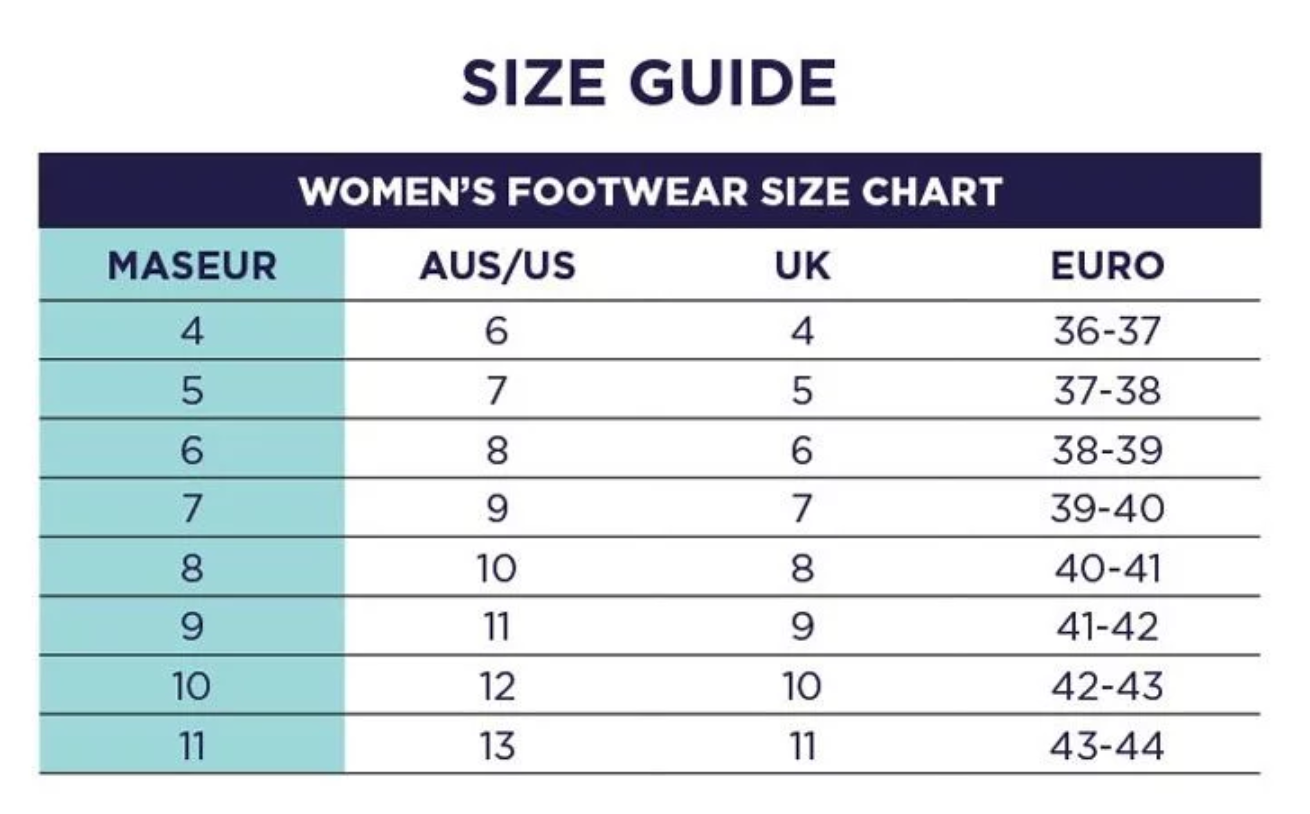
Task: Click the Euro 36-37 cell
Action: coord(1107,331)
